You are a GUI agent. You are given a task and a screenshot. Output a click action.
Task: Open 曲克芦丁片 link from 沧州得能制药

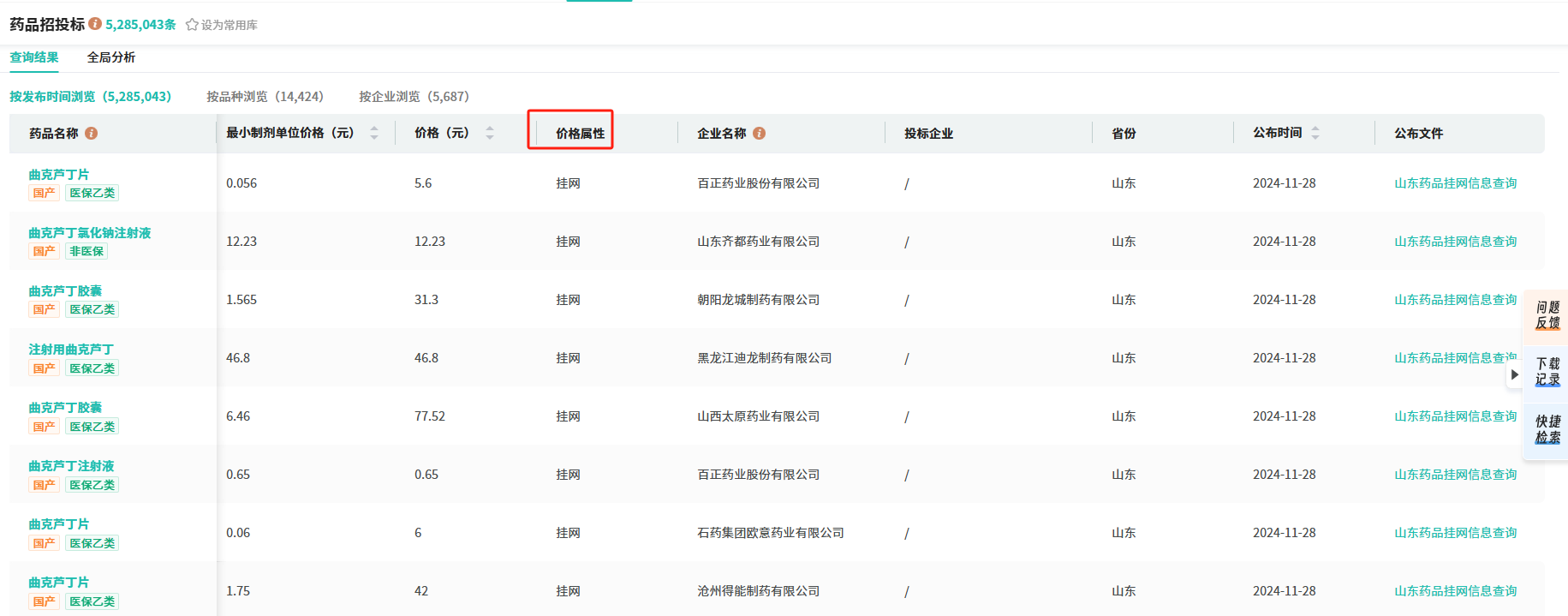coord(59,583)
